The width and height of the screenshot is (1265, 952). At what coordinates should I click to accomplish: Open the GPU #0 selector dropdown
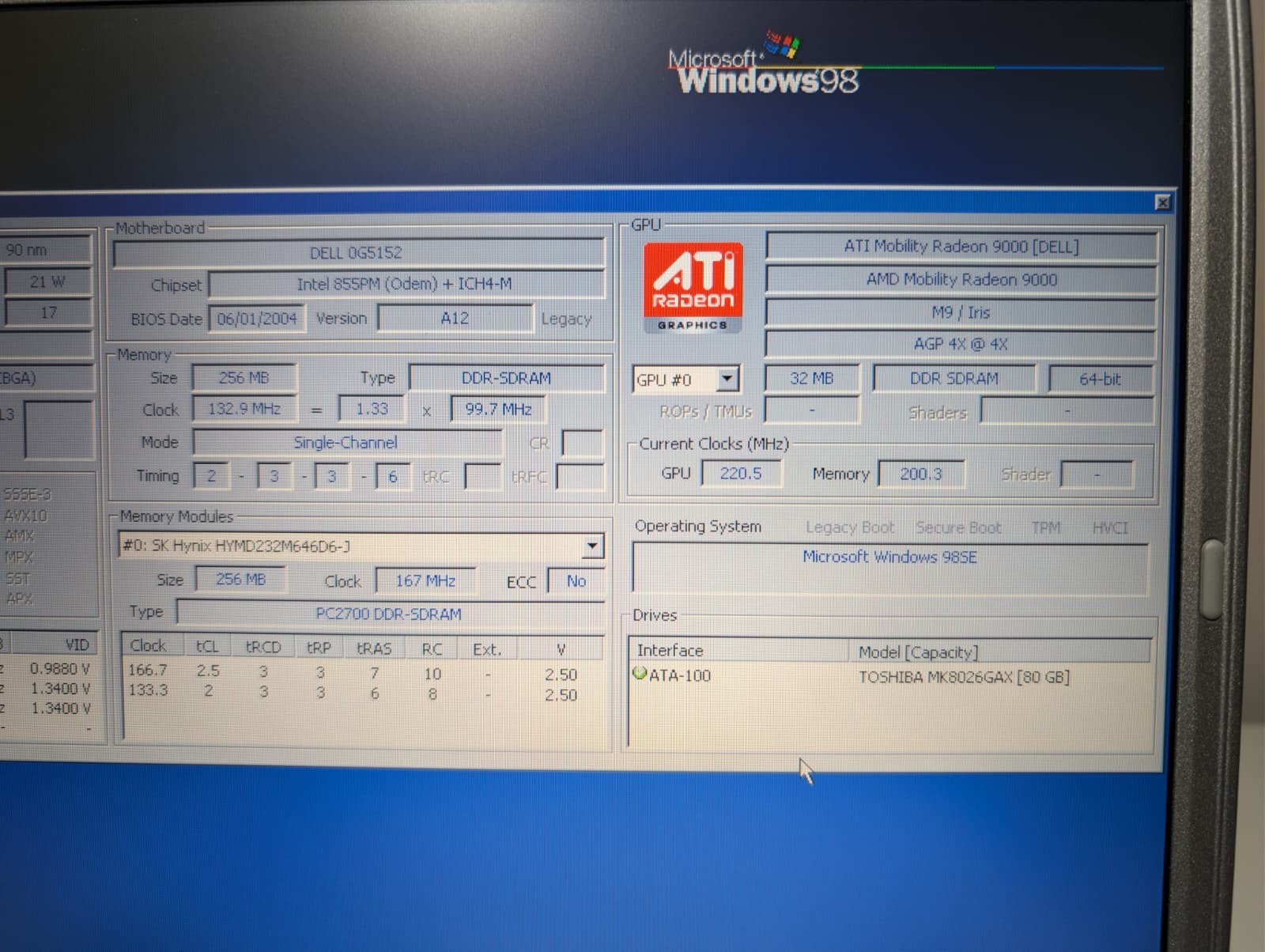tap(727, 379)
